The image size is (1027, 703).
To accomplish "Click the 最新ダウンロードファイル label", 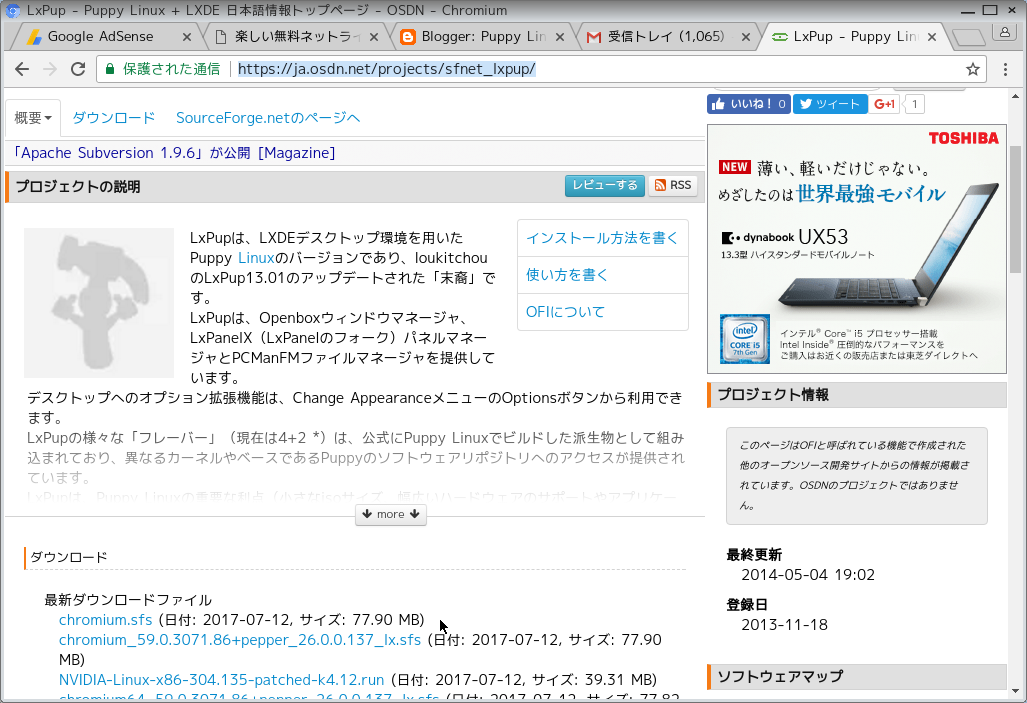I will tap(128, 600).
